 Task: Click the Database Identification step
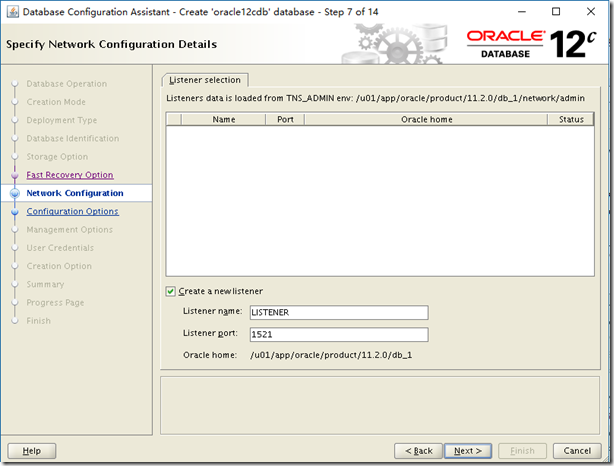(72, 138)
